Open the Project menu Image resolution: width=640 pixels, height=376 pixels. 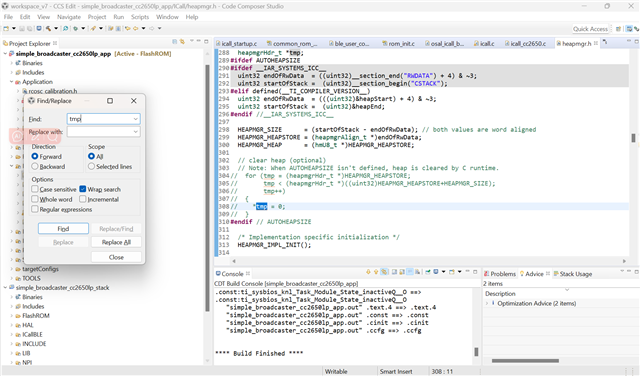(x=97, y=17)
